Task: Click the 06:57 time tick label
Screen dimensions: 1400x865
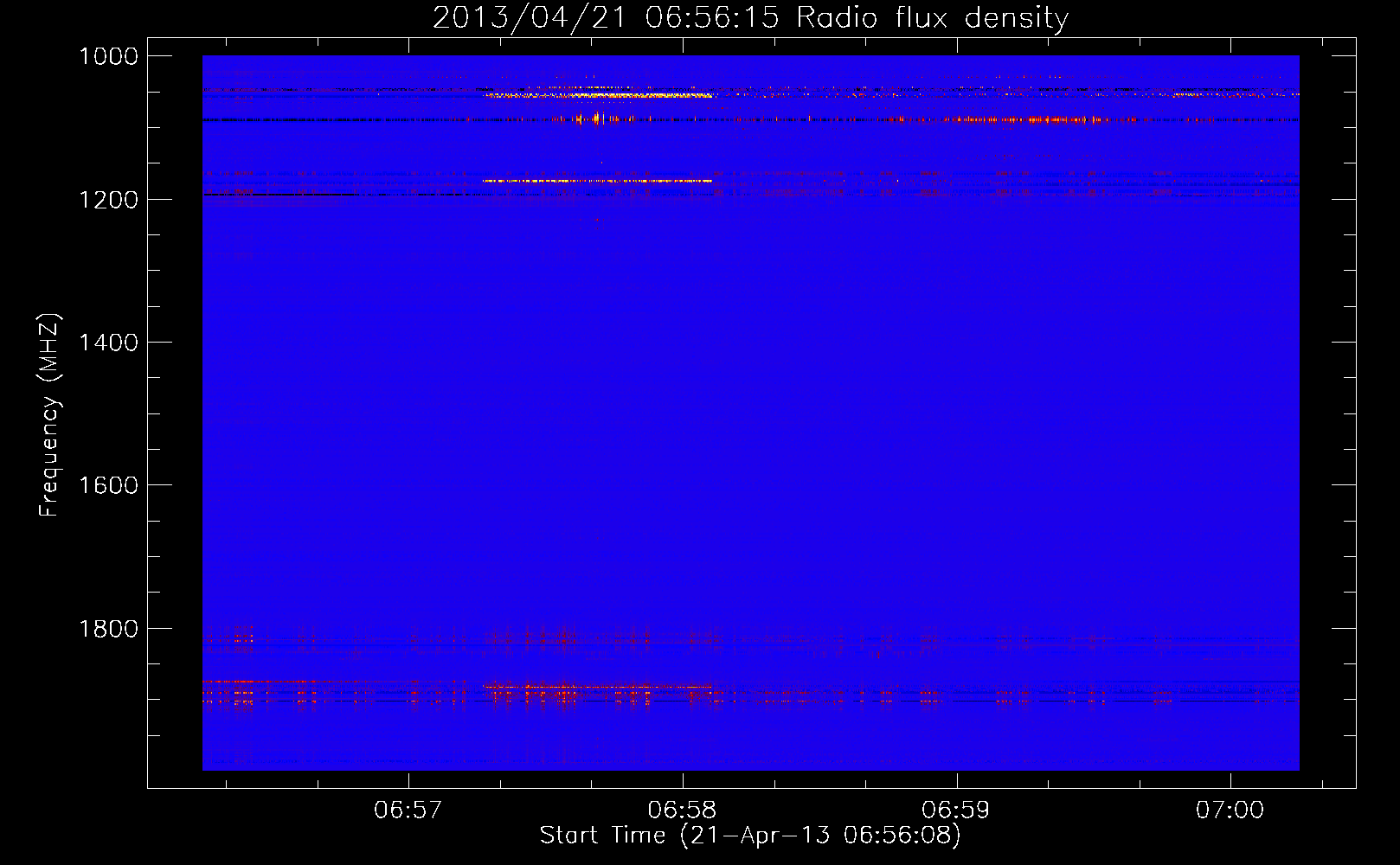Action: pos(408,810)
